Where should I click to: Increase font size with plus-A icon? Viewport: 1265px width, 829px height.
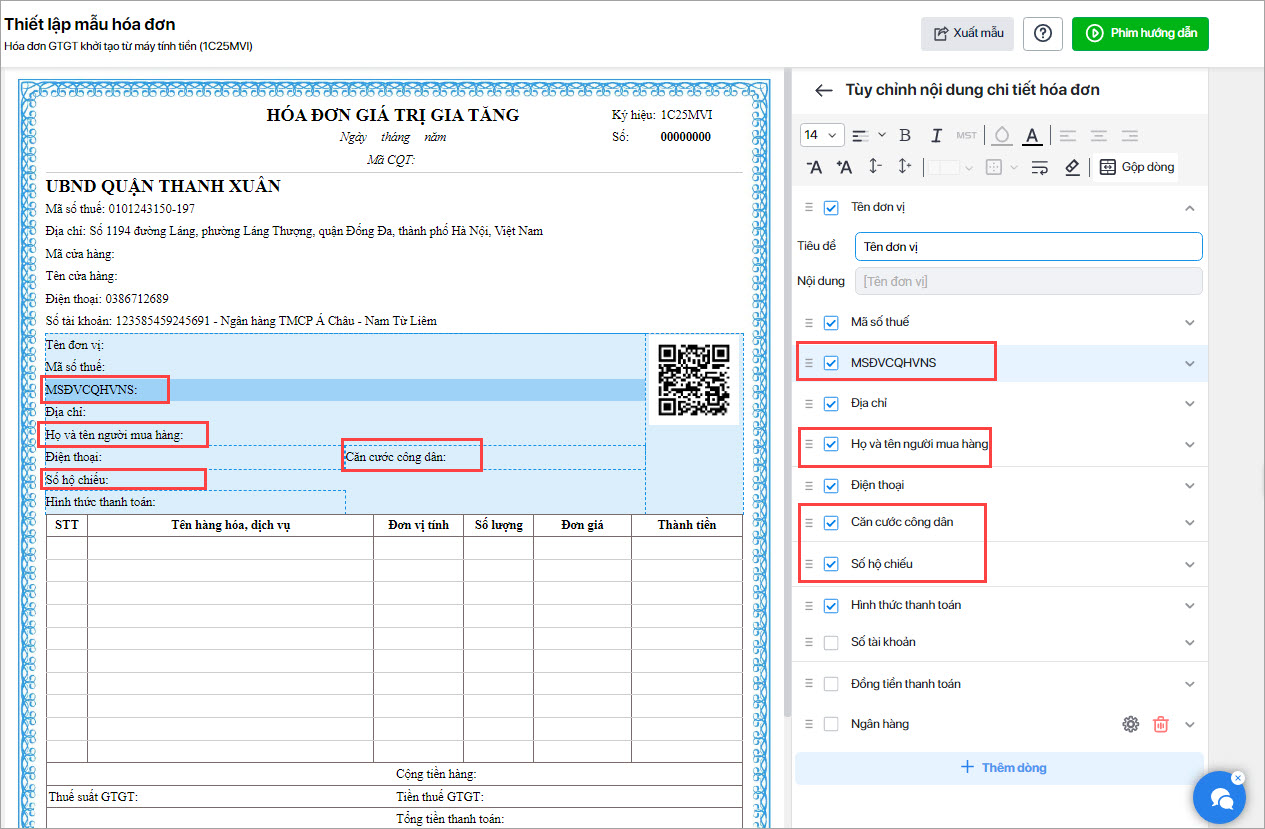tap(844, 167)
